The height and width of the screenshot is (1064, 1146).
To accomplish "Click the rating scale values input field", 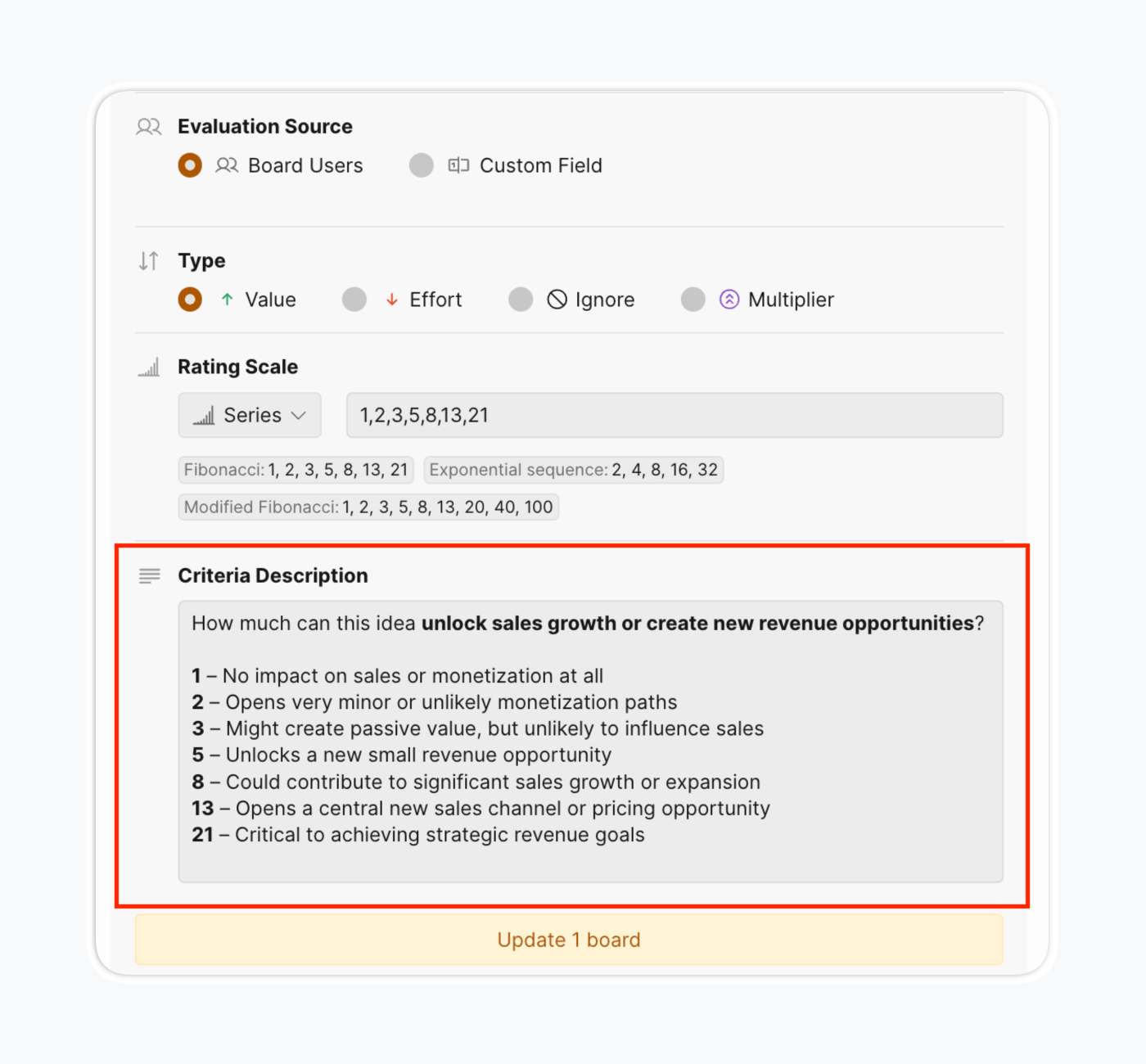I will click(x=674, y=415).
